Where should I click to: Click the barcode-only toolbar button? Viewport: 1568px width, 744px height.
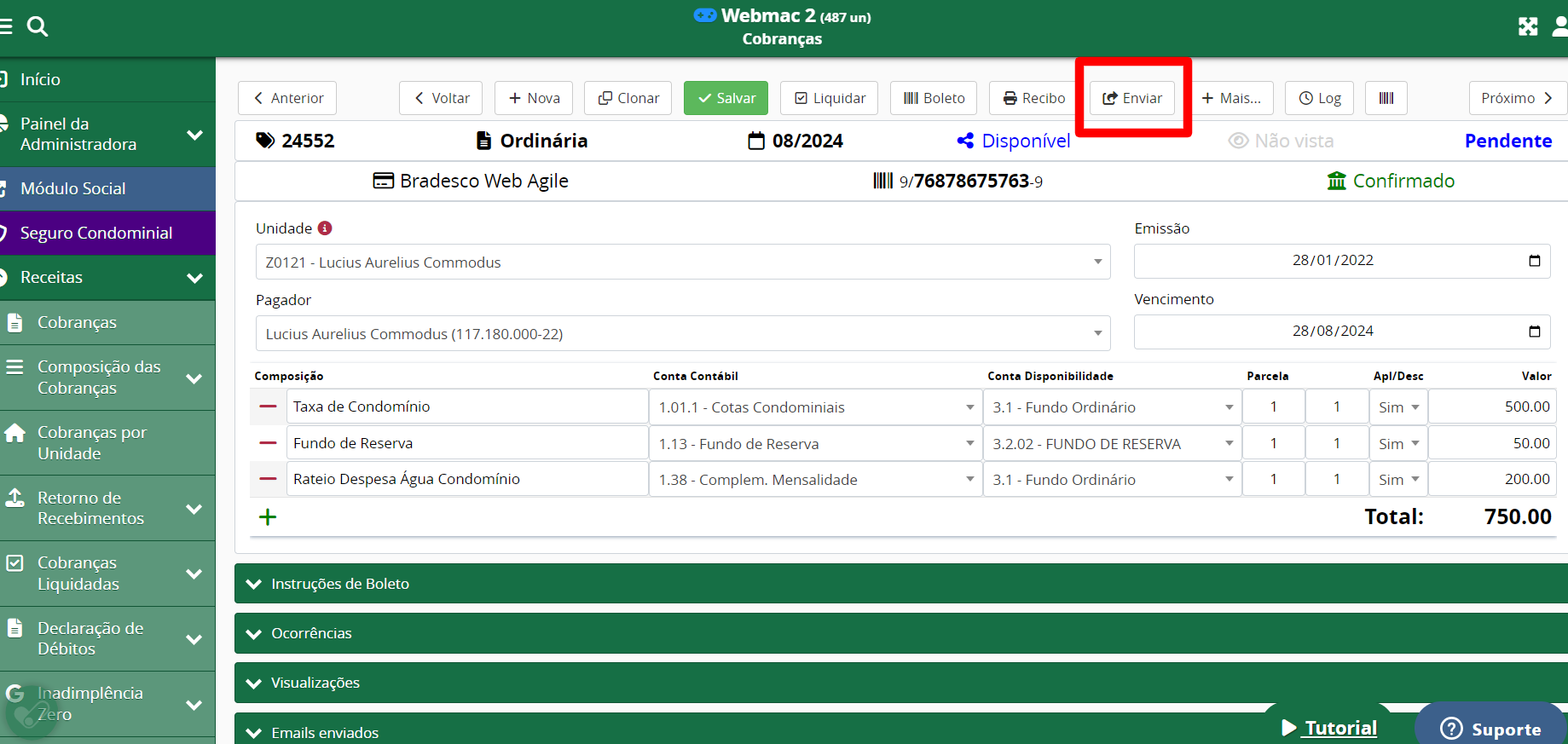point(1386,98)
